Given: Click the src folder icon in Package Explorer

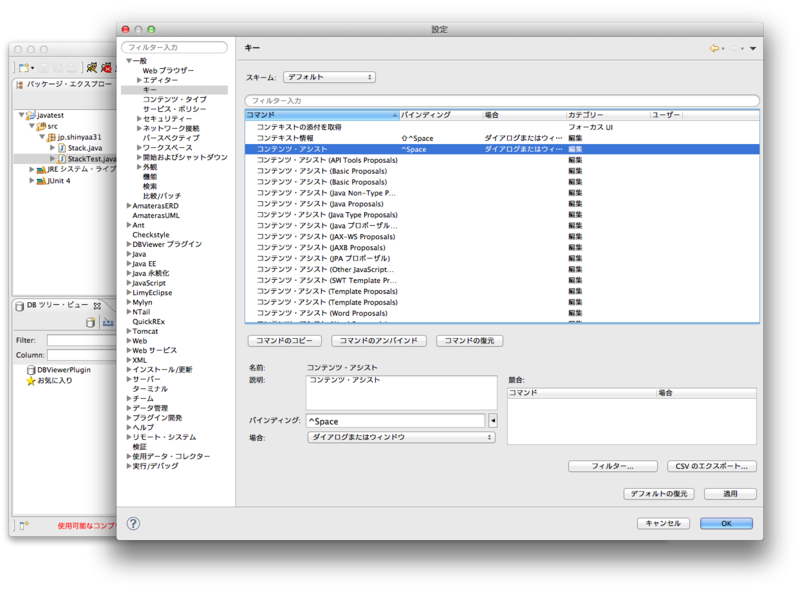Looking at the screenshot, I should click(x=41, y=126).
